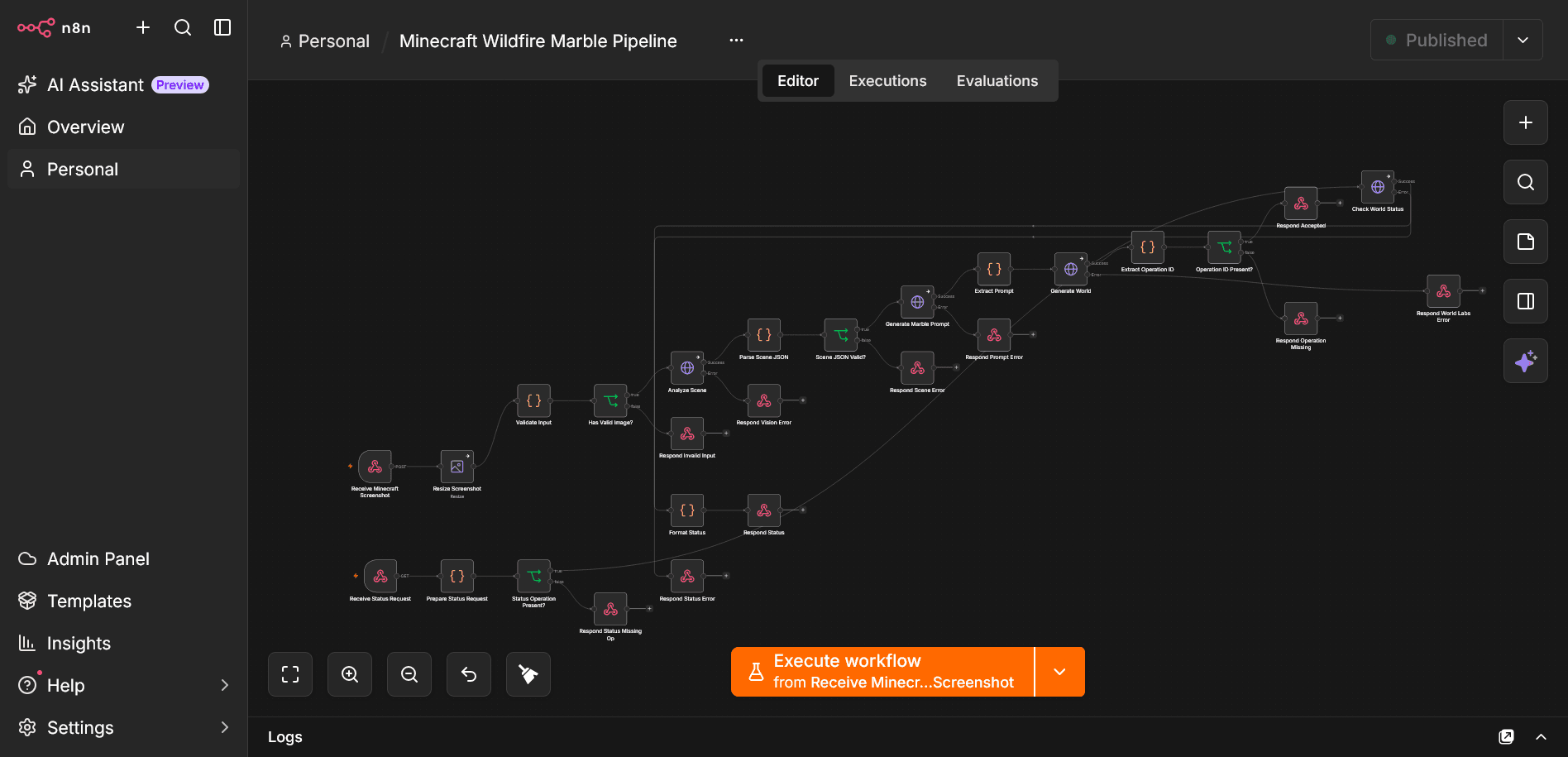
Task: Switch to Editor tab
Action: pos(797,81)
